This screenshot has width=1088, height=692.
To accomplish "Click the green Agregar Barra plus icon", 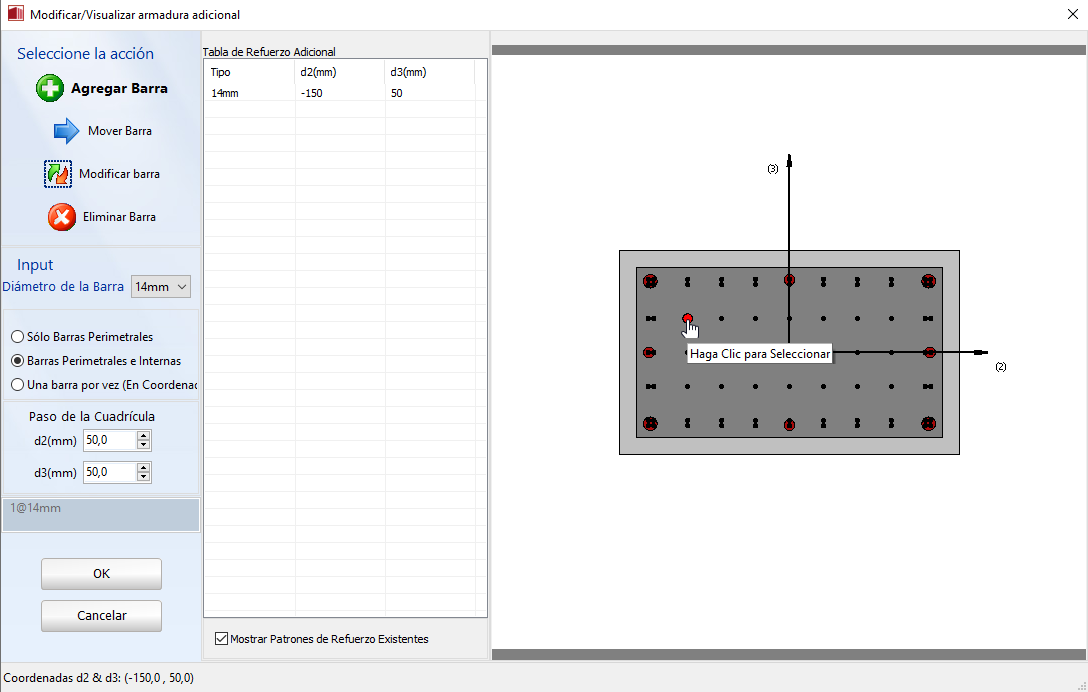I will click(50, 89).
